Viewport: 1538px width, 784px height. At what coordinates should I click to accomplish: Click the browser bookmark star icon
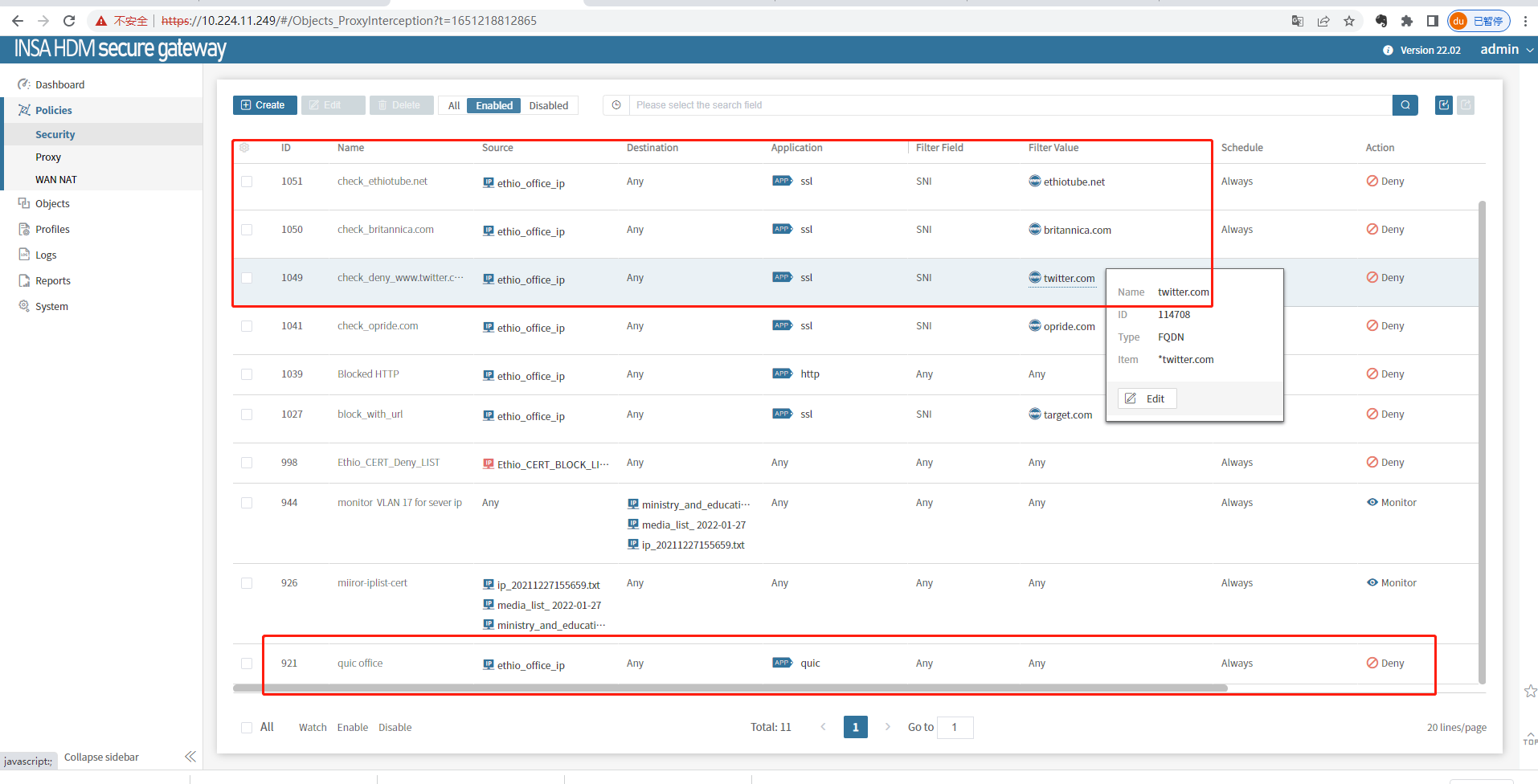pos(1349,21)
